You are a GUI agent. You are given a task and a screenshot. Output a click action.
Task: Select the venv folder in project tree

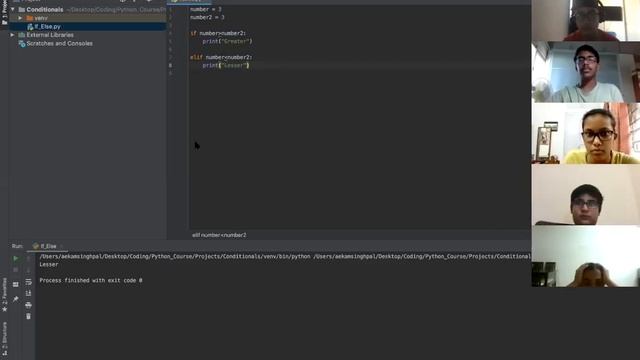(41, 18)
